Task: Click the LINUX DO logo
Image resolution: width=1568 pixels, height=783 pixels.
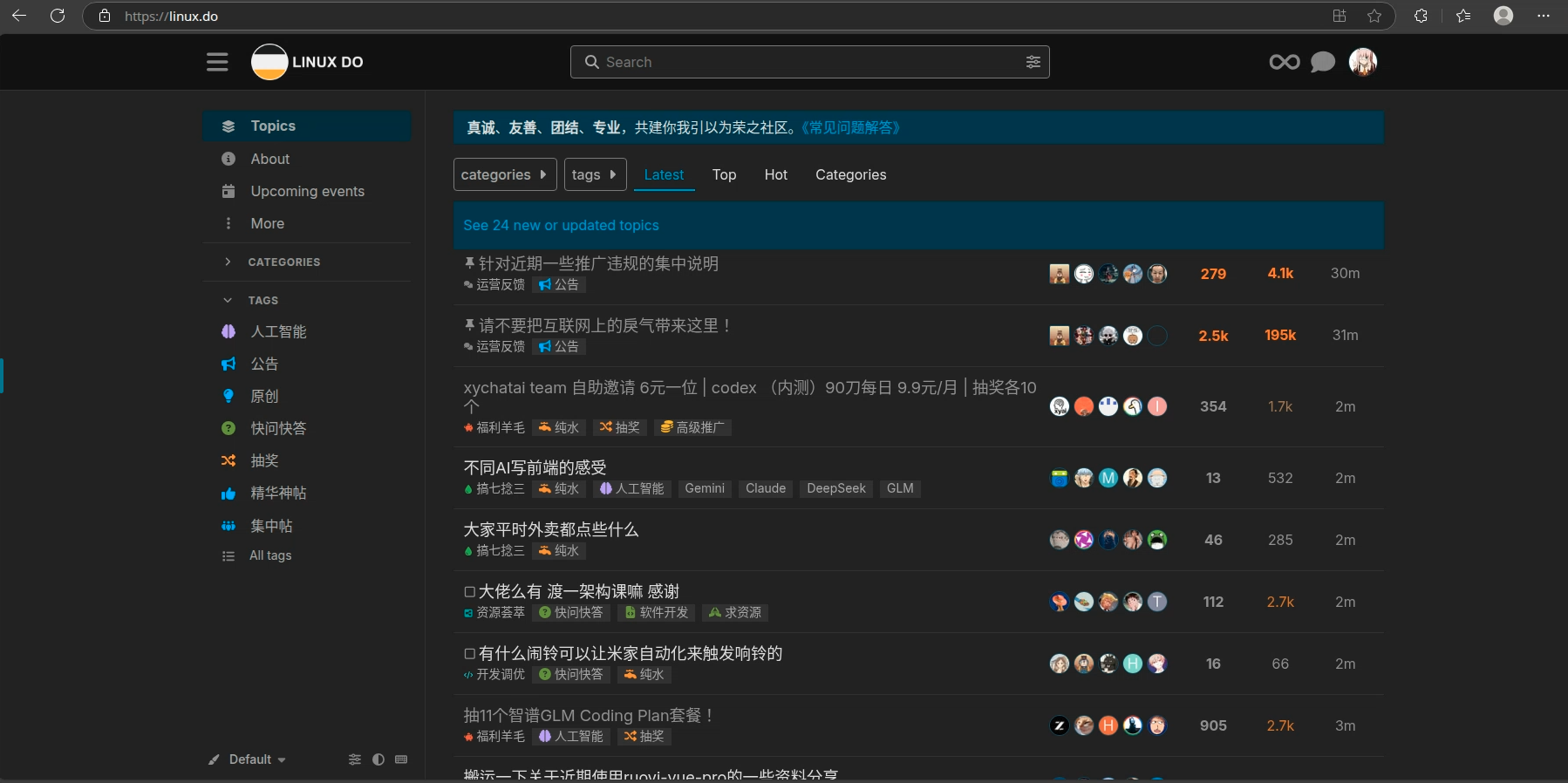Action: (x=307, y=62)
